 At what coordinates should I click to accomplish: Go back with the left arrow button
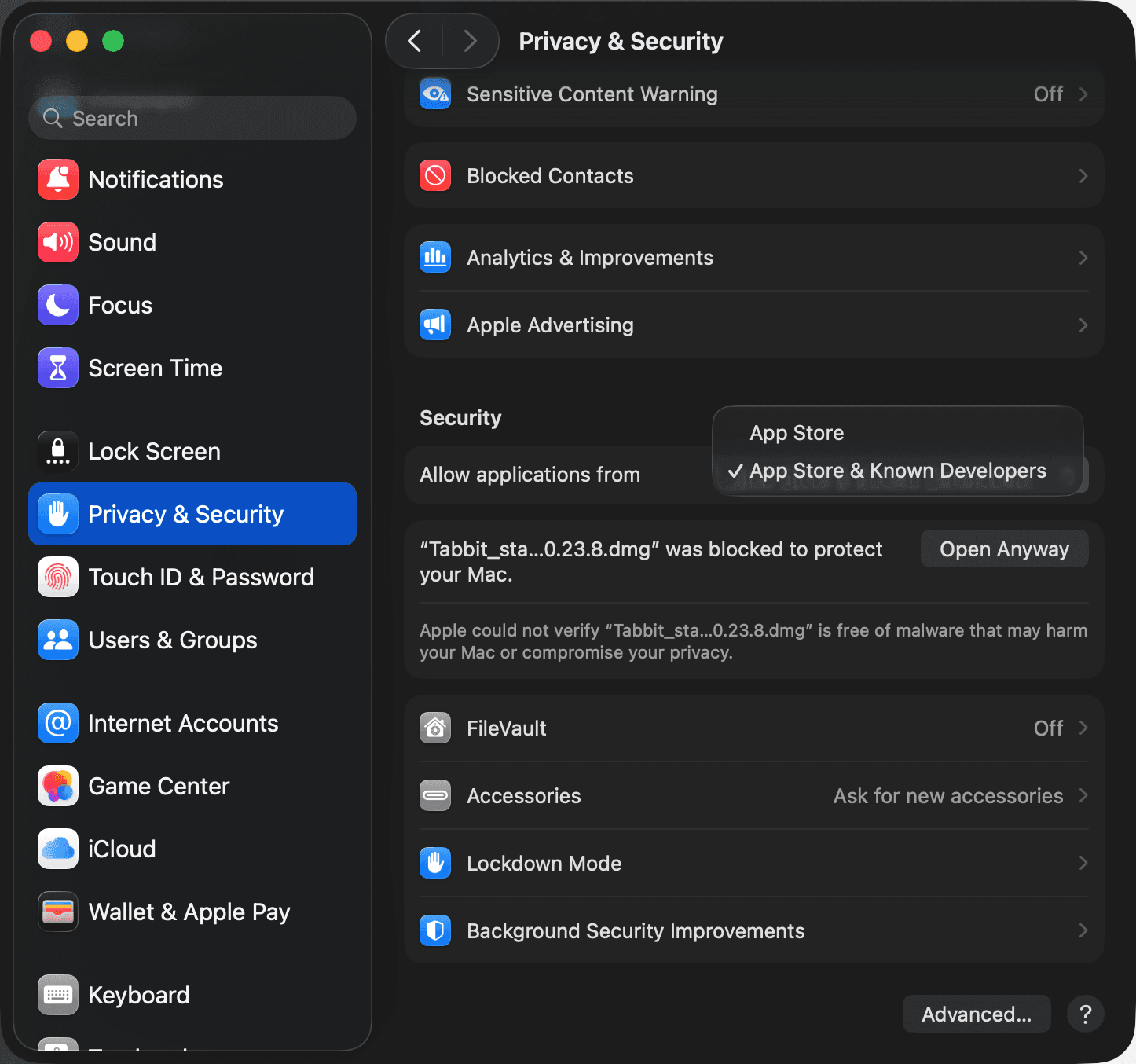coord(415,41)
